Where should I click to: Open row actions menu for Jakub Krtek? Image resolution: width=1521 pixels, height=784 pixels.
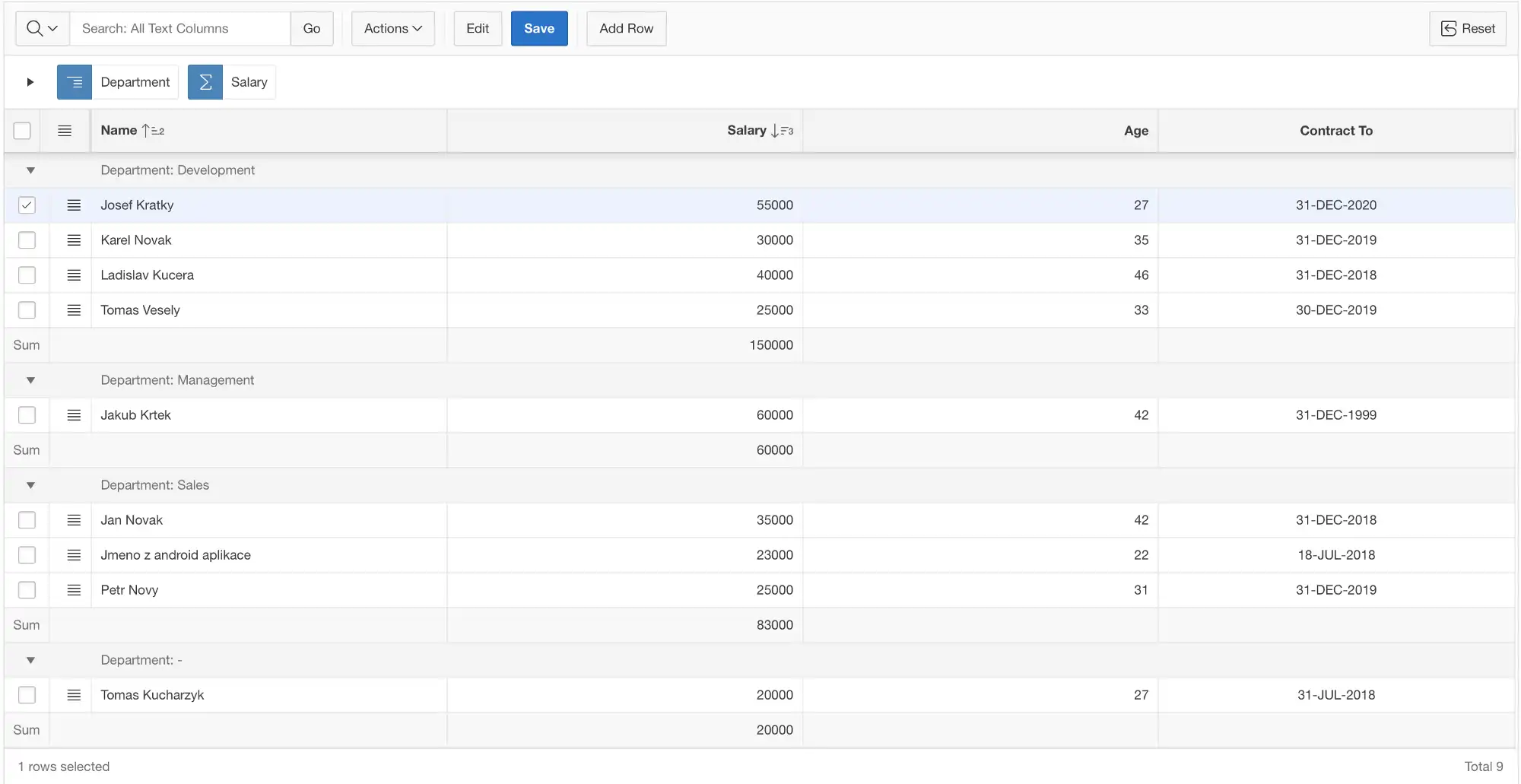74,415
